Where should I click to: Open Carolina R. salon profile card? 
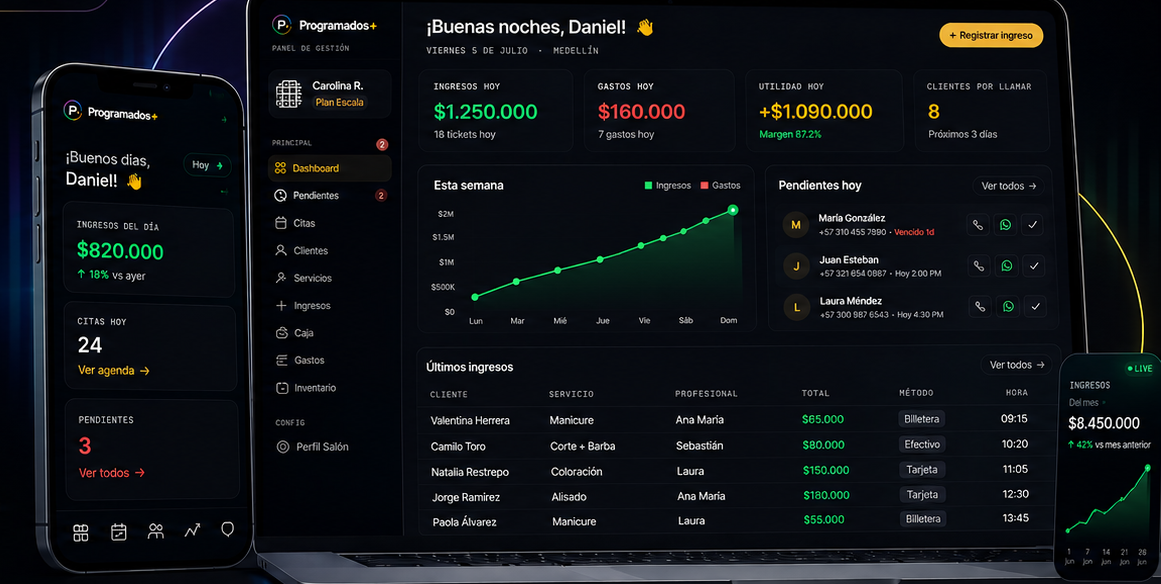(330, 94)
